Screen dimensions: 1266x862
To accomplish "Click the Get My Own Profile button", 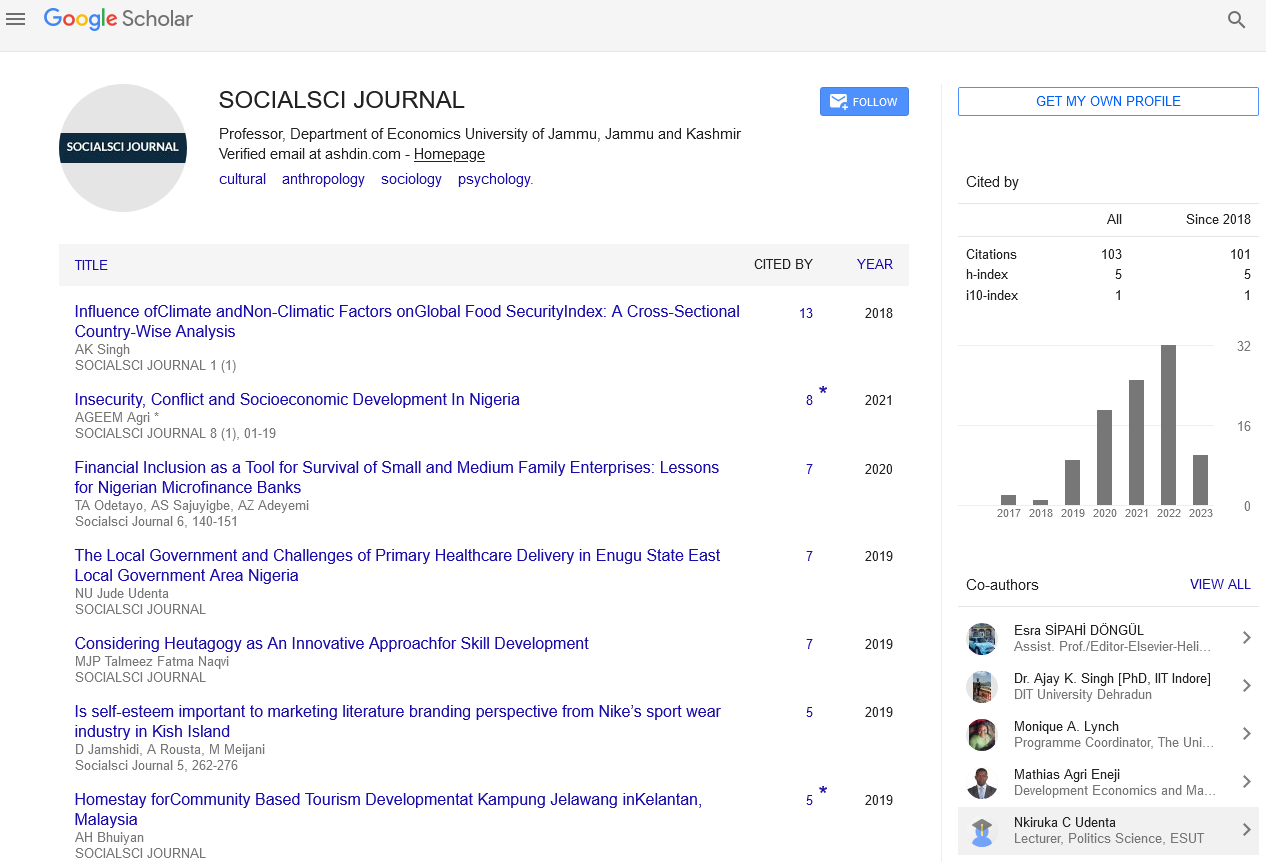I will coord(1108,102).
